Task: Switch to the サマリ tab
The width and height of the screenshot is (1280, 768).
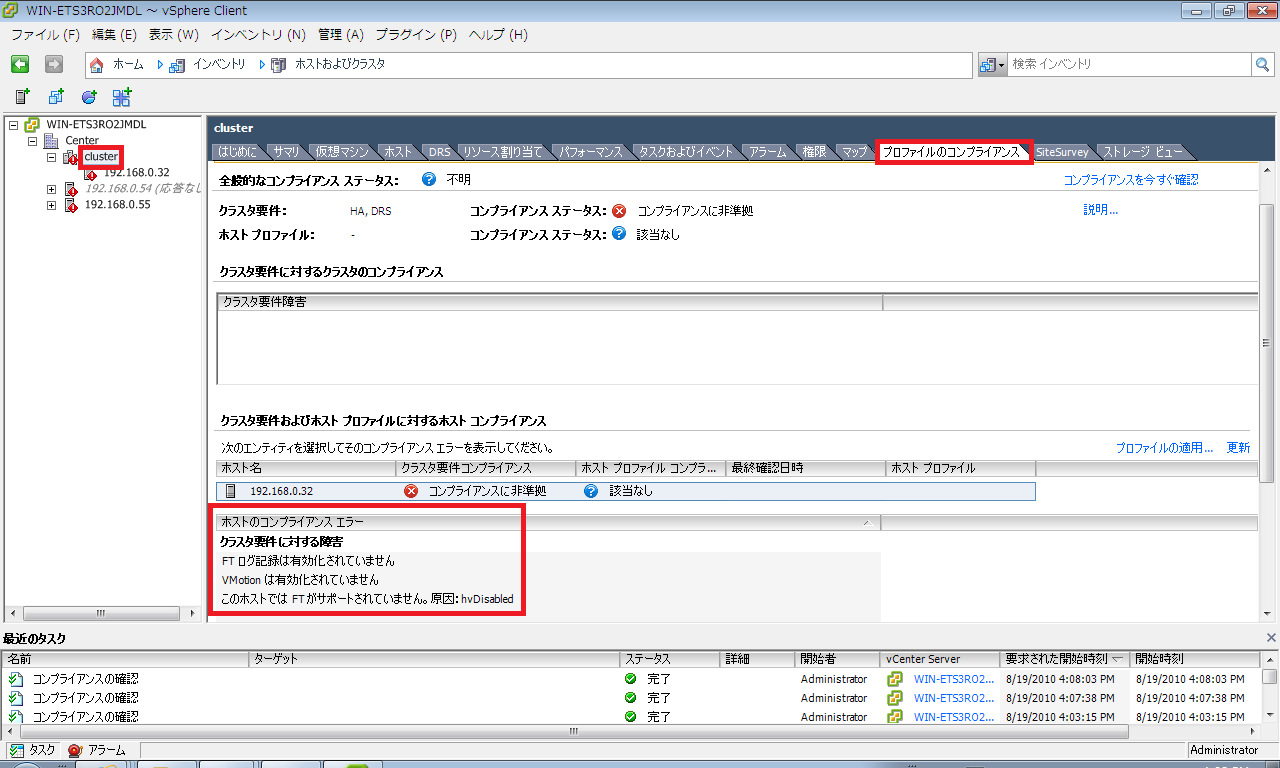Action: 286,152
